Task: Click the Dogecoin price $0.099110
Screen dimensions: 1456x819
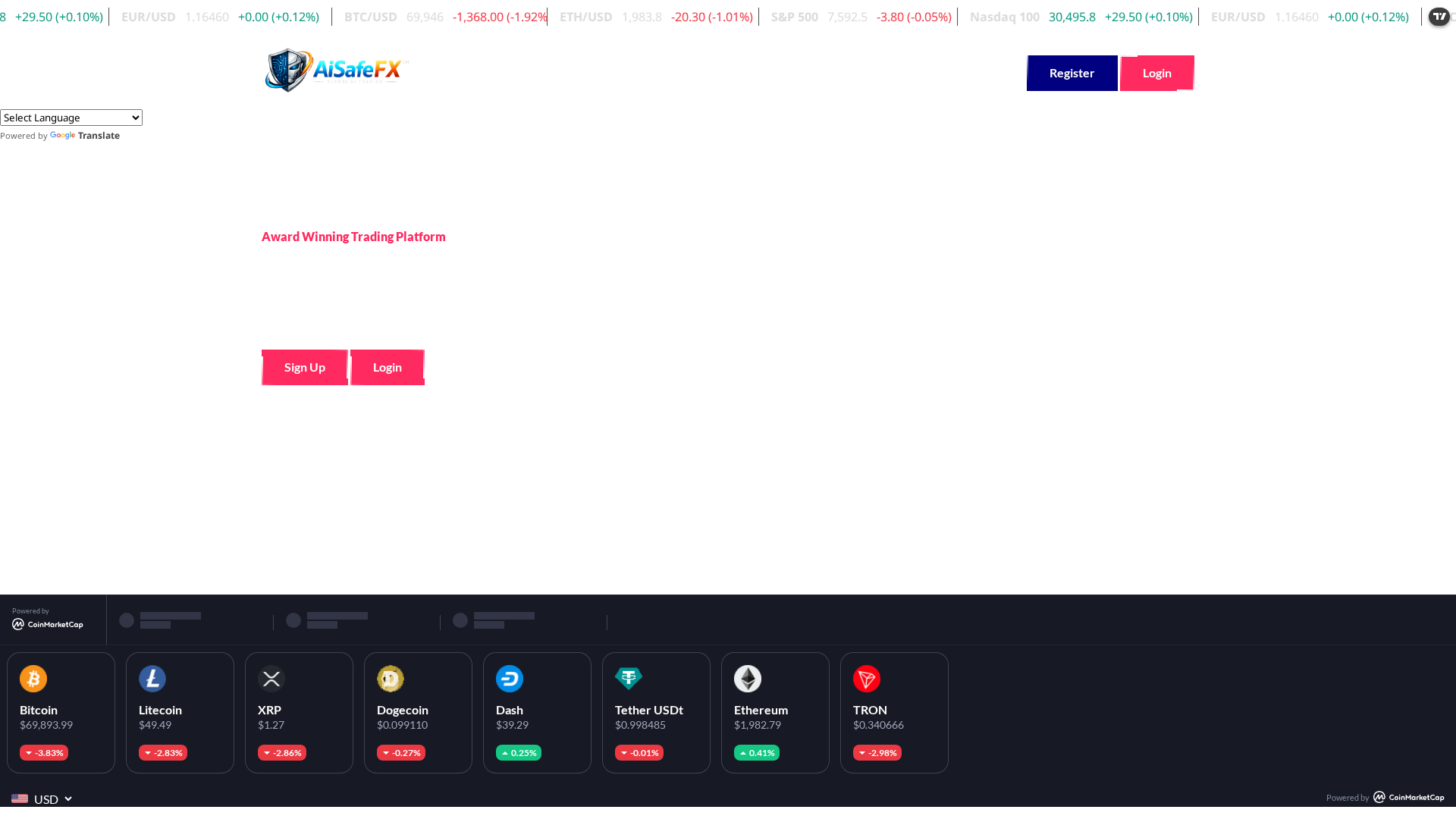Action: [403, 725]
